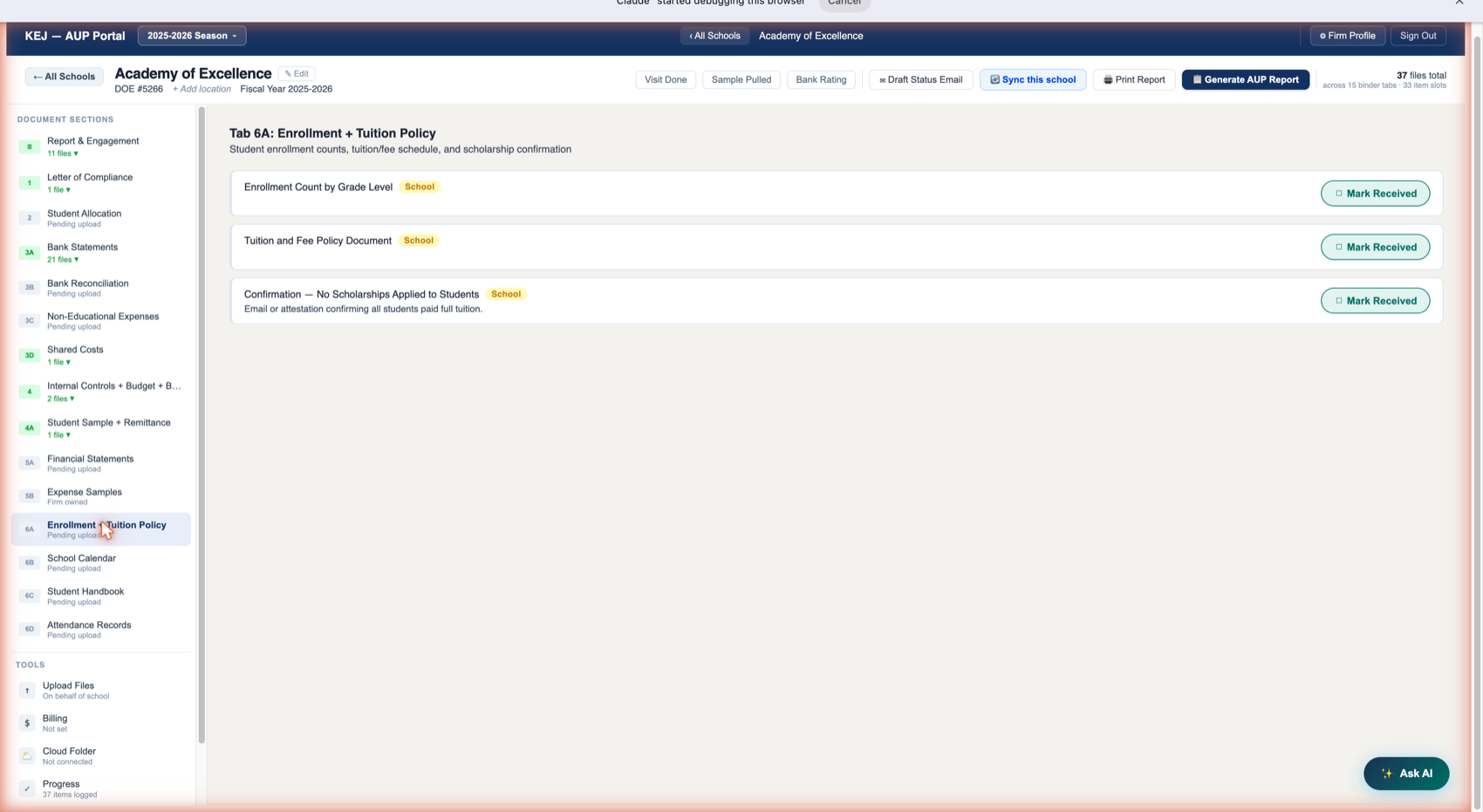Click the School tag on Tuition and Fee row
This screenshot has width=1483, height=812.
(x=419, y=241)
